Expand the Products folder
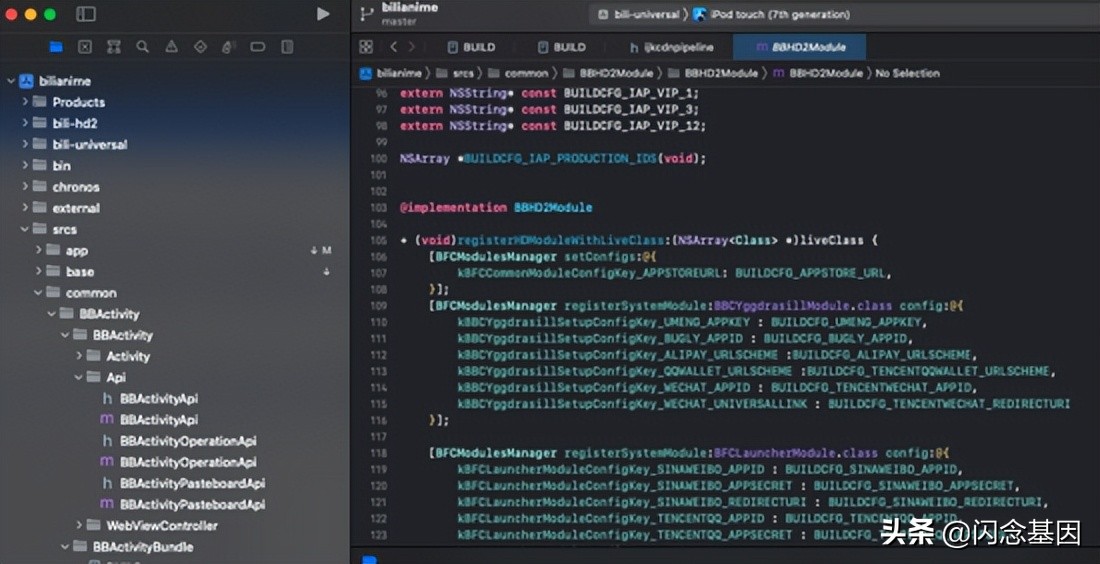 pyautogui.click(x=26, y=102)
